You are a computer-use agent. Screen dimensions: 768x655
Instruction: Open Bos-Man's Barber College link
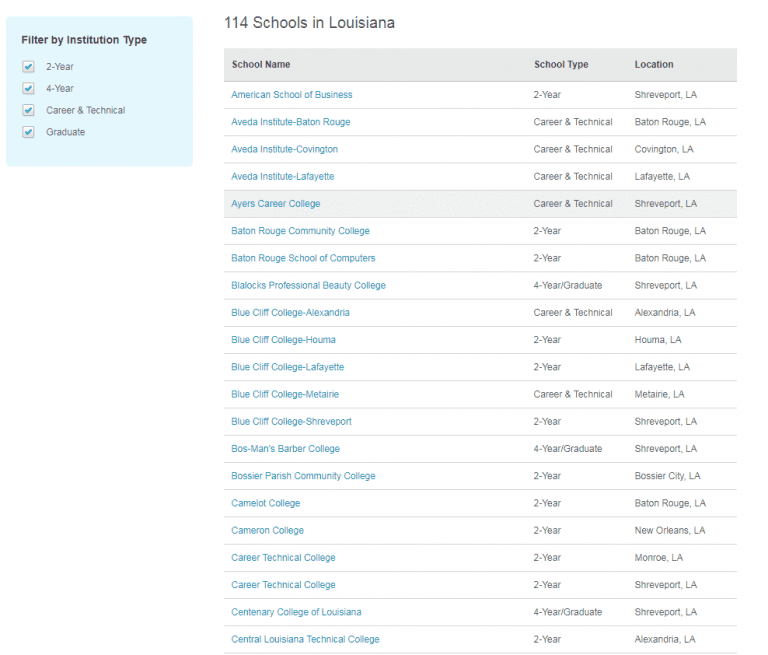point(286,449)
